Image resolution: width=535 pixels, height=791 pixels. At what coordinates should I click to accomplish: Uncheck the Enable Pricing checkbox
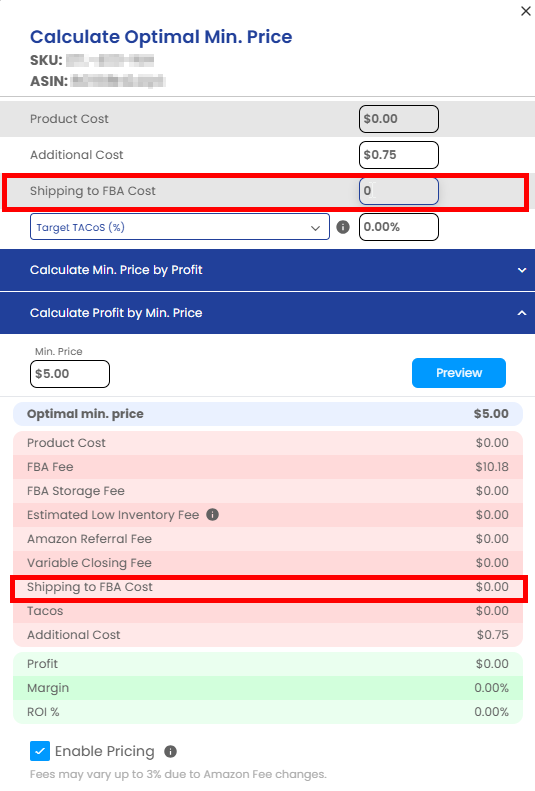coord(40,751)
